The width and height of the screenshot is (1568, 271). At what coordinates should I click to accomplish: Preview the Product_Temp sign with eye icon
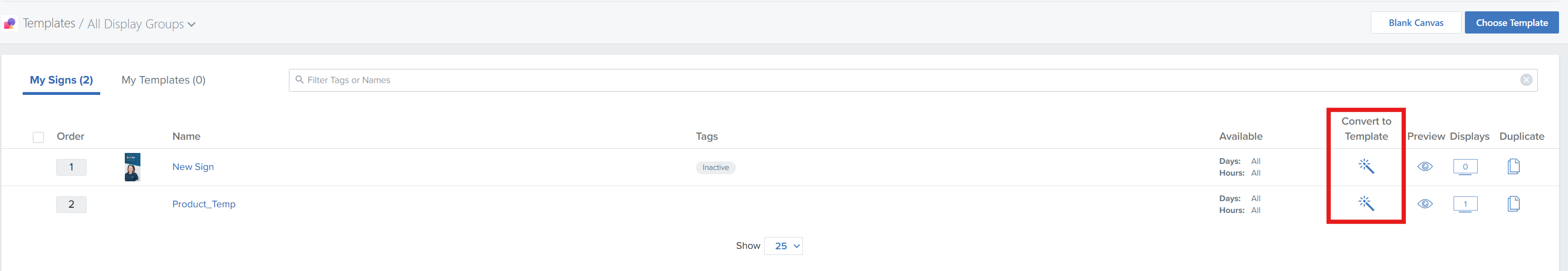pos(1425,203)
